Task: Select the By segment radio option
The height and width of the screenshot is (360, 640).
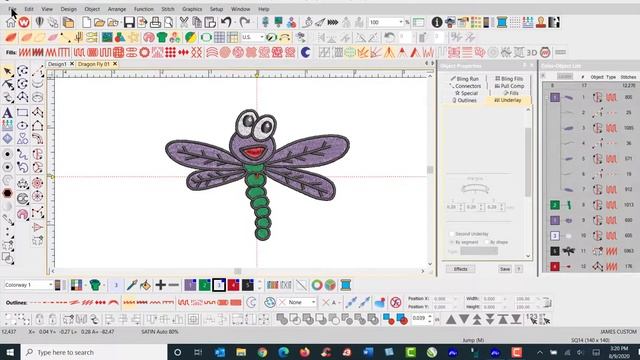Action: coord(452,242)
